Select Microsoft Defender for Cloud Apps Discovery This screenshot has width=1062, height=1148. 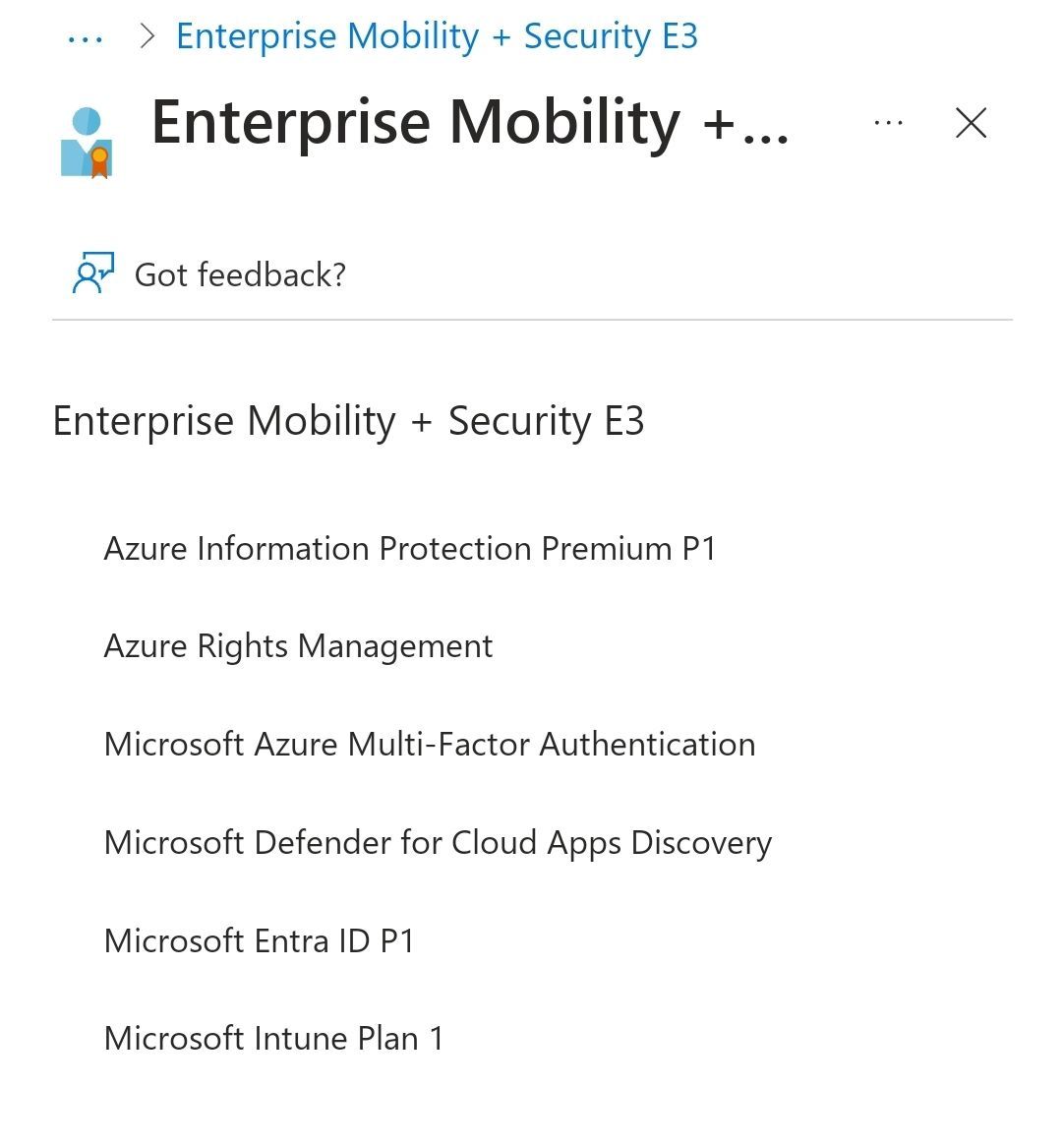(x=437, y=842)
